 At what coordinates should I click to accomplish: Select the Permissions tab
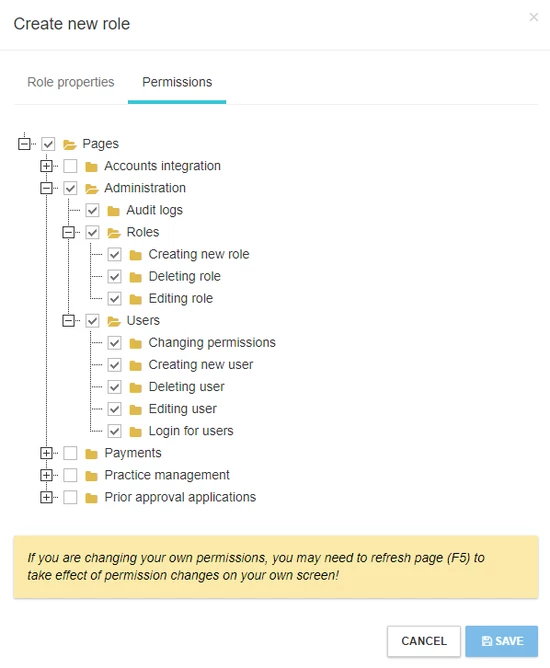click(177, 82)
